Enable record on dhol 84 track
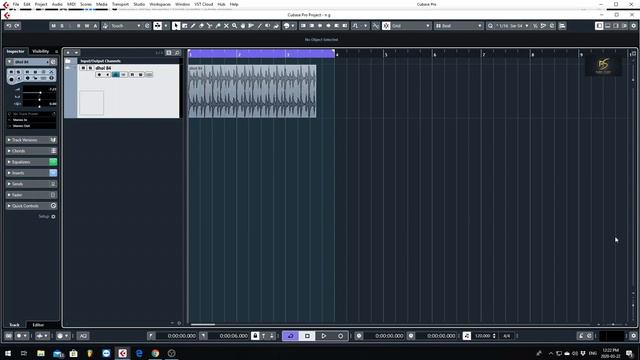The width and height of the screenshot is (640, 360). point(99,75)
